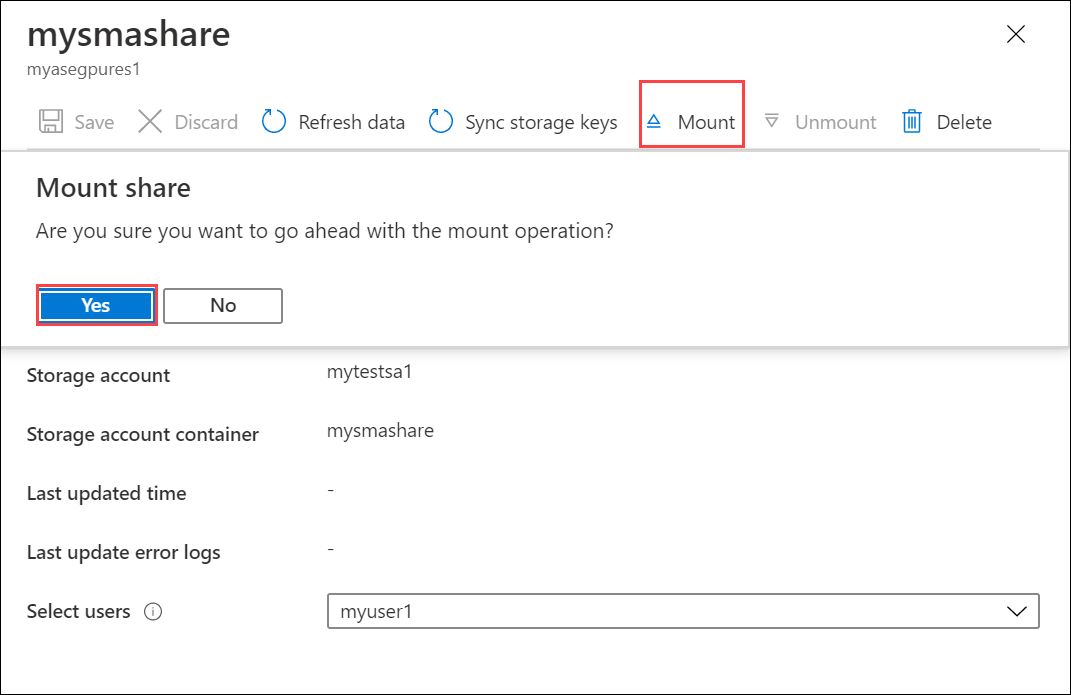The image size is (1071, 695).
Task: Click the mytestsa1 storage account value
Action: [x=370, y=372]
